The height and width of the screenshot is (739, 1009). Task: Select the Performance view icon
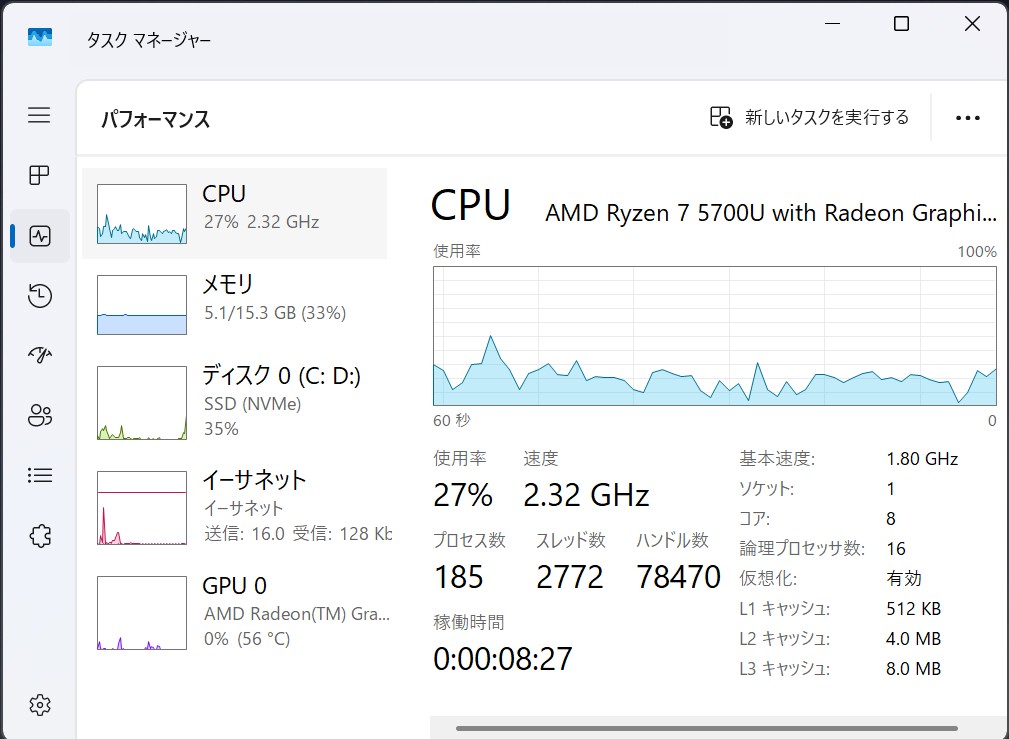pos(39,236)
